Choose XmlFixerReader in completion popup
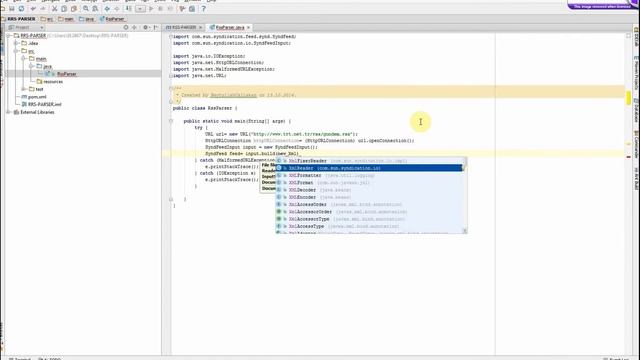 pyautogui.click(x=369, y=161)
